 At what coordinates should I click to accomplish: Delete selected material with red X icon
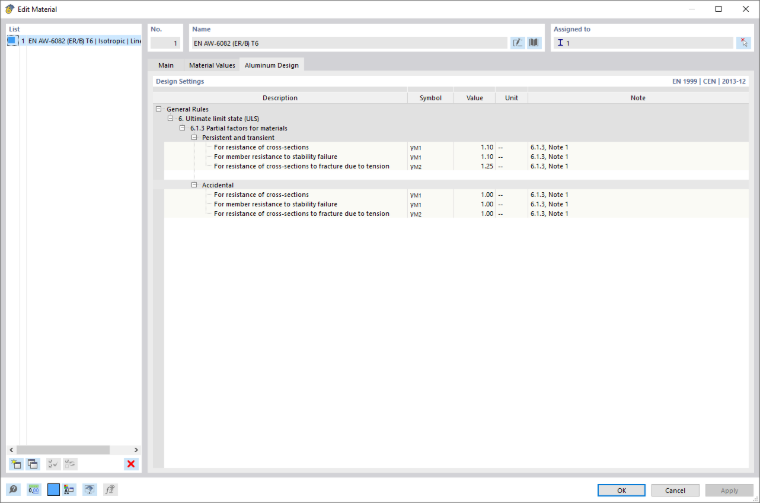[131, 464]
